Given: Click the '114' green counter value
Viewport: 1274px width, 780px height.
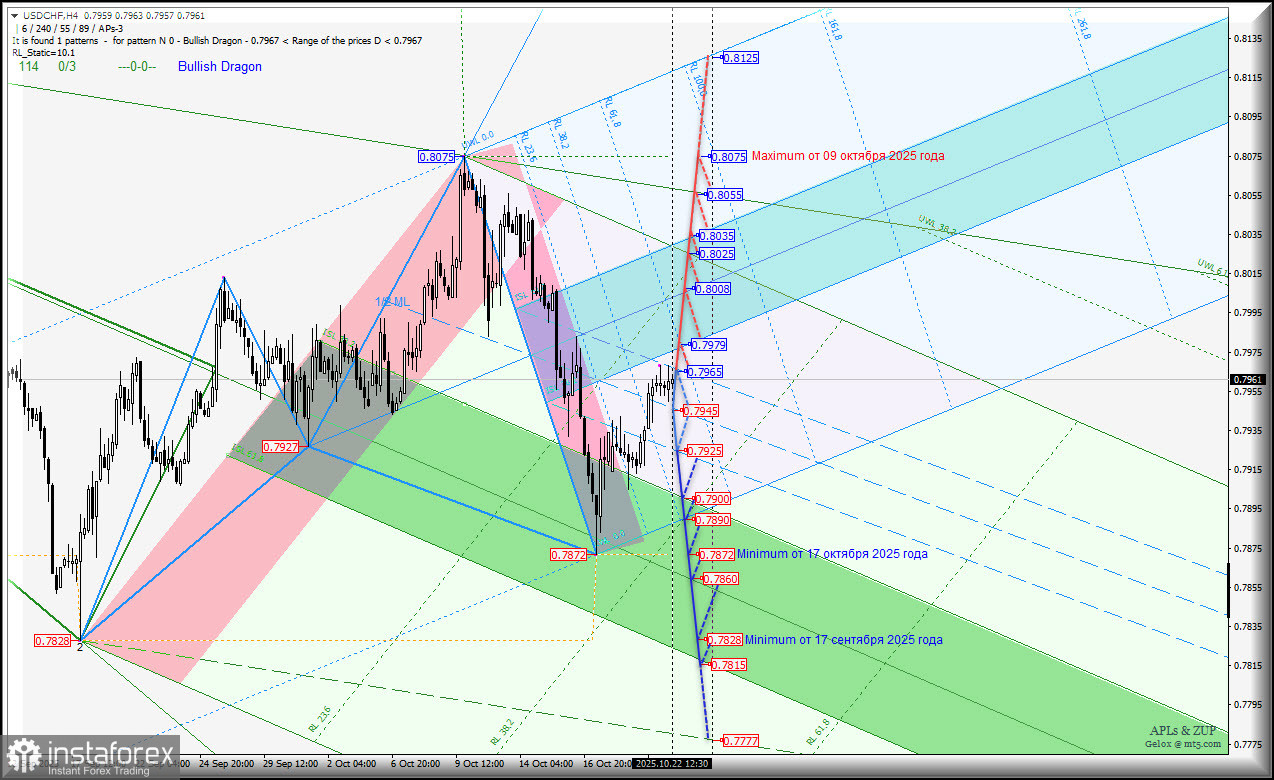Looking at the screenshot, I should [x=29, y=67].
